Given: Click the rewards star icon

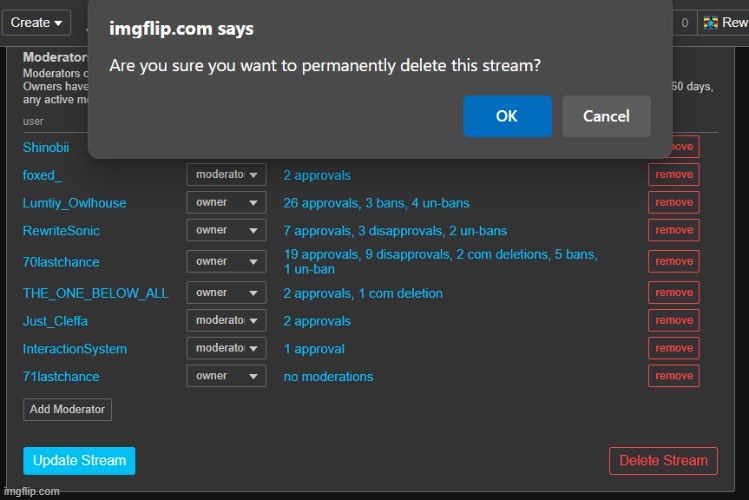Looking at the screenshot, I should point(711,22).
